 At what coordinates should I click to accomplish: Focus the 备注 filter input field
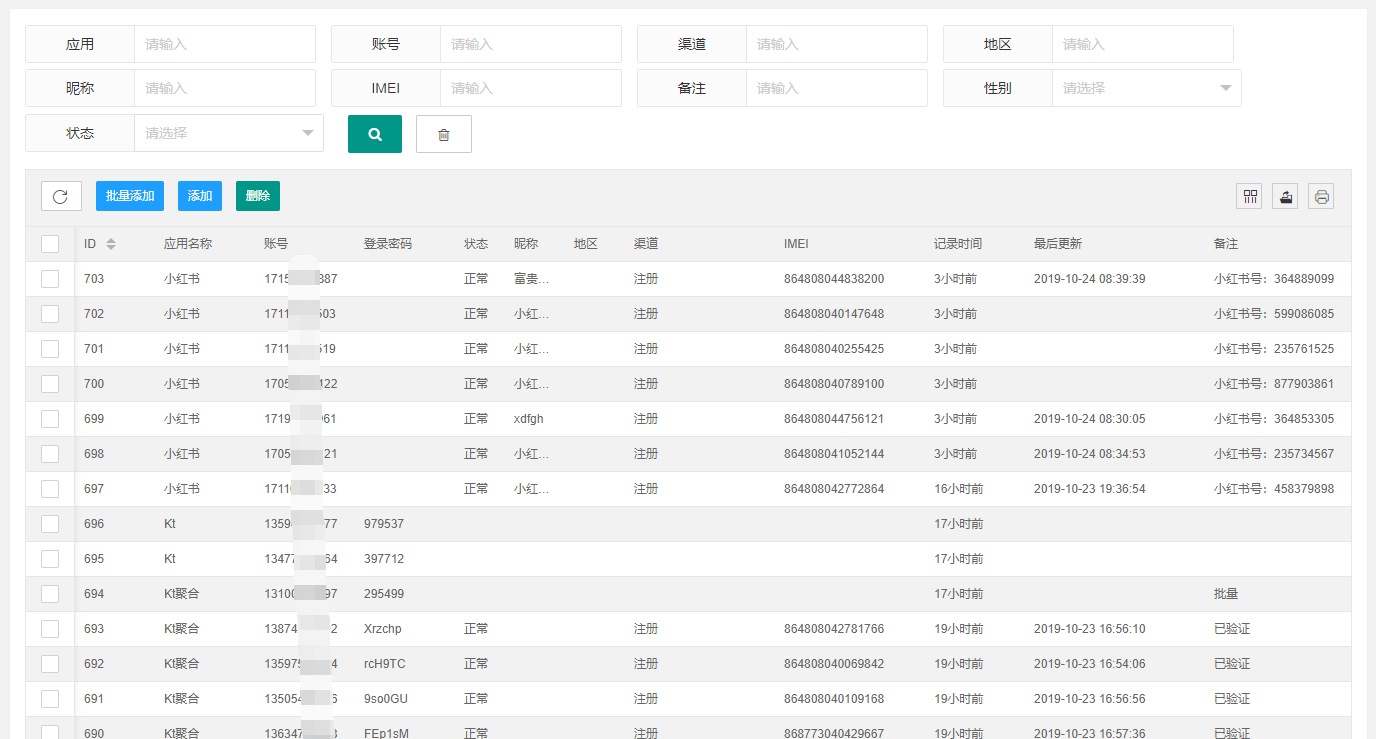(x=837, y=88)
